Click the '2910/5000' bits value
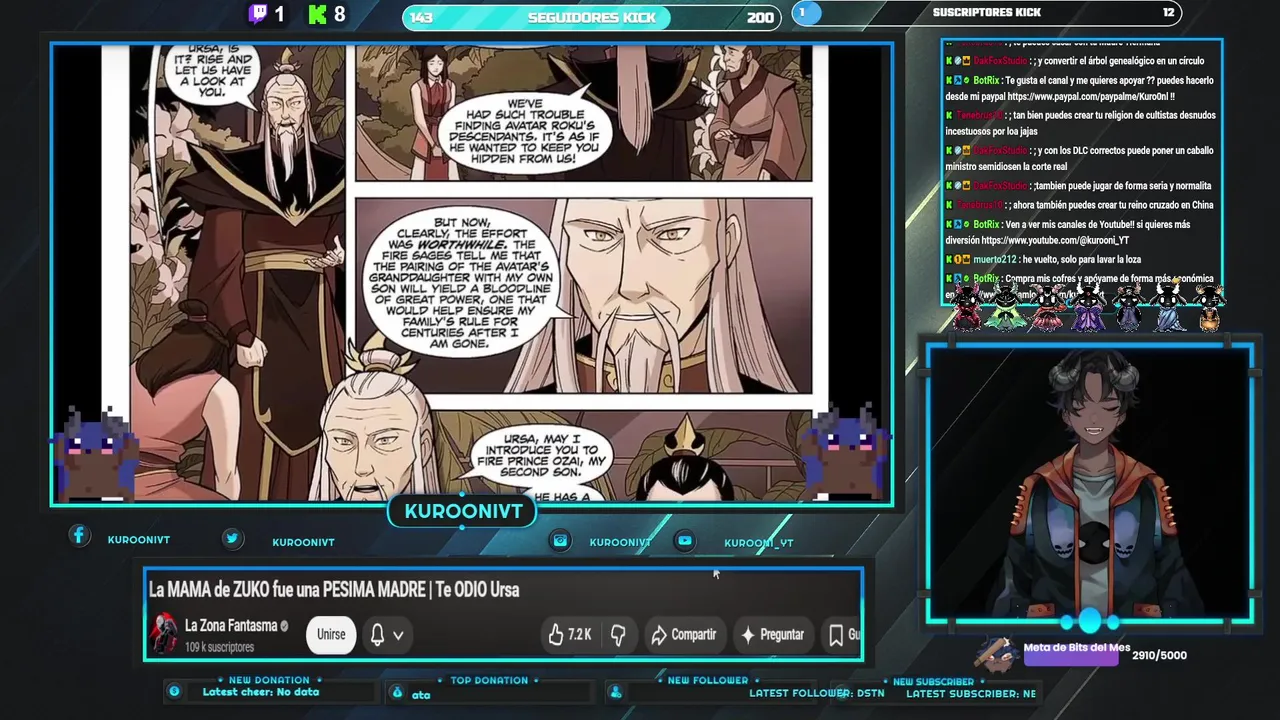1280x720 pixels. click(x=1160, y=655)
